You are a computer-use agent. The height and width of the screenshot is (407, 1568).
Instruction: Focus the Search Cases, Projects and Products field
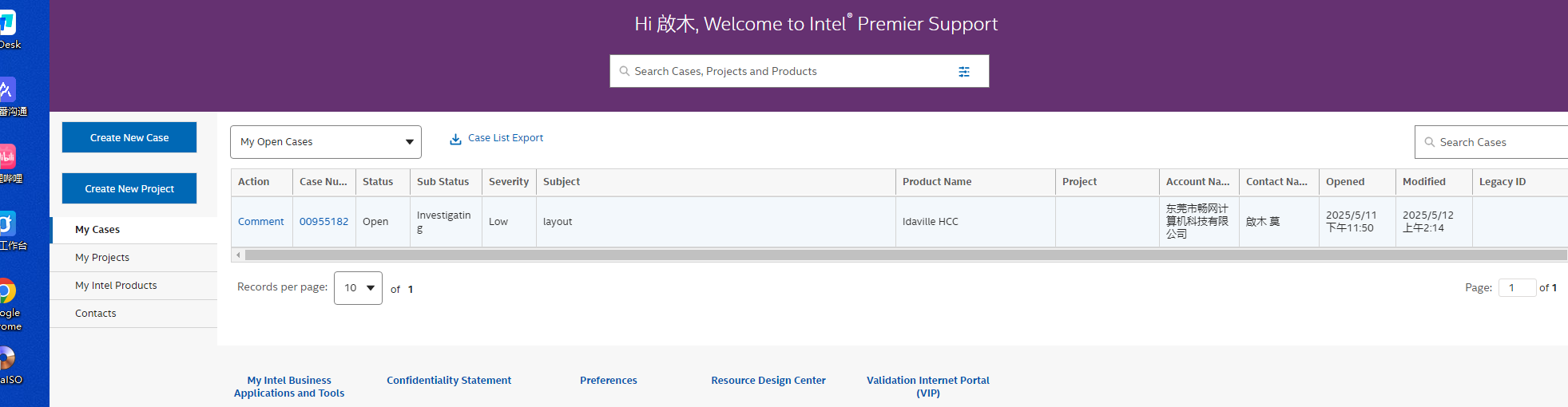800,71
